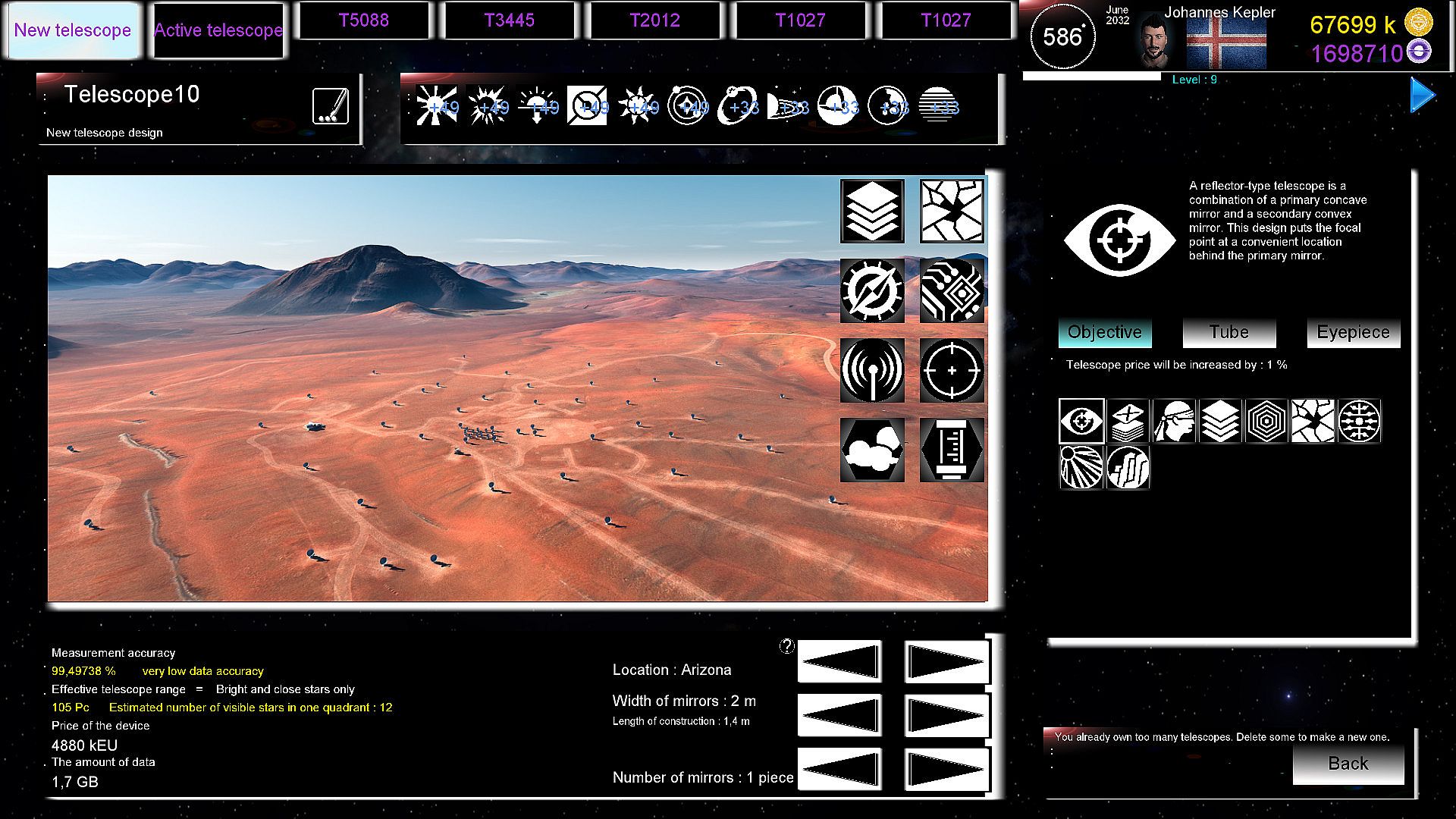Click the edit telescope name pencil icon
The width and height of the screenshot is (1456, 819).
pyautogui.click(x=331, y=106)
